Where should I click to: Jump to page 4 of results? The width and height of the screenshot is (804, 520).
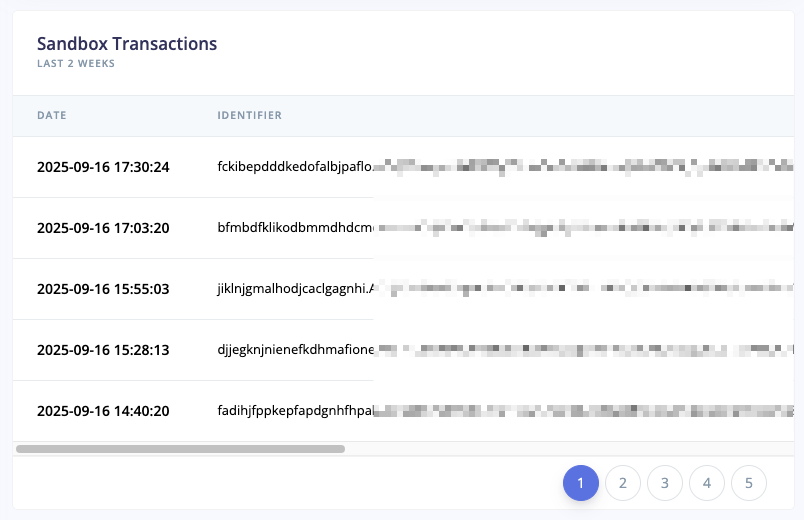(706, 484)
